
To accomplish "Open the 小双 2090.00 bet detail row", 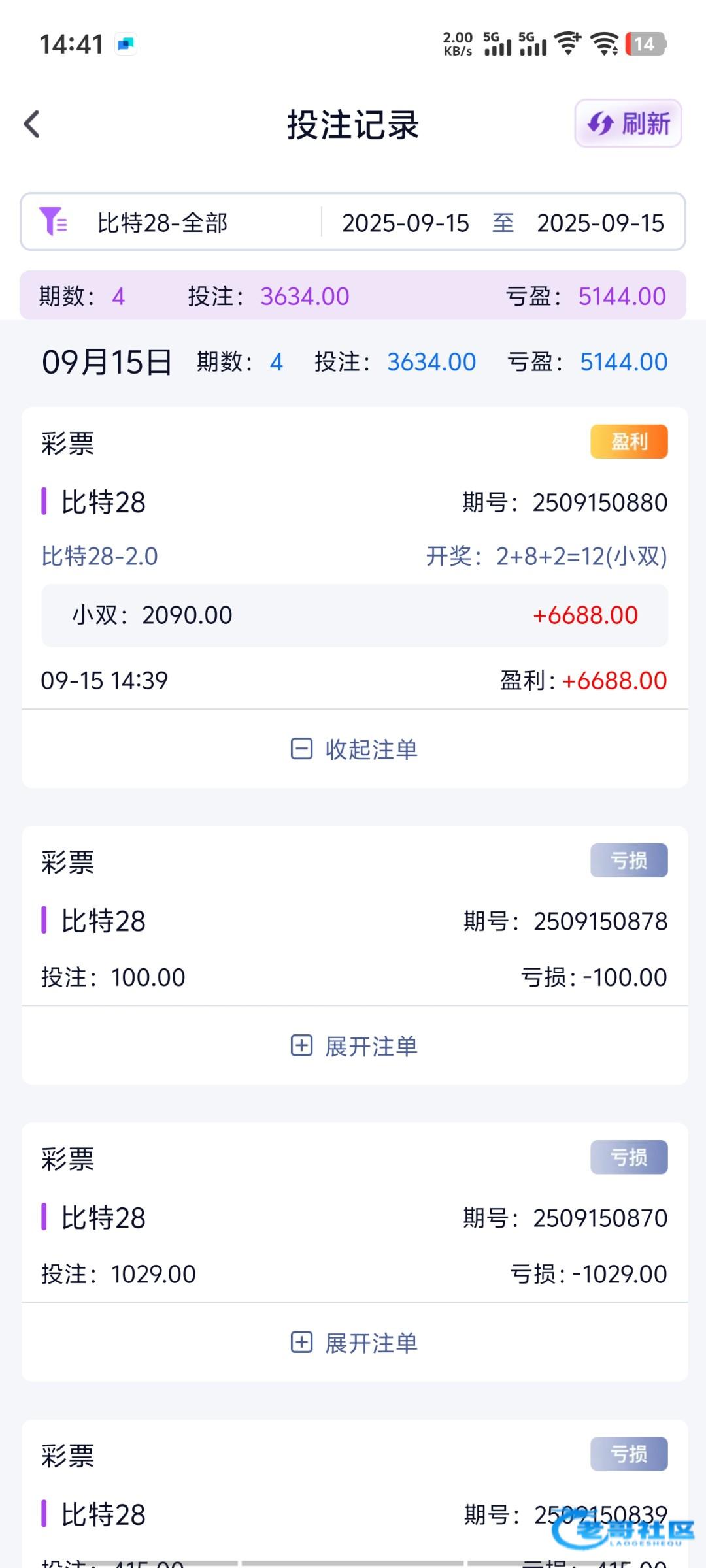I will click(354, 615).
